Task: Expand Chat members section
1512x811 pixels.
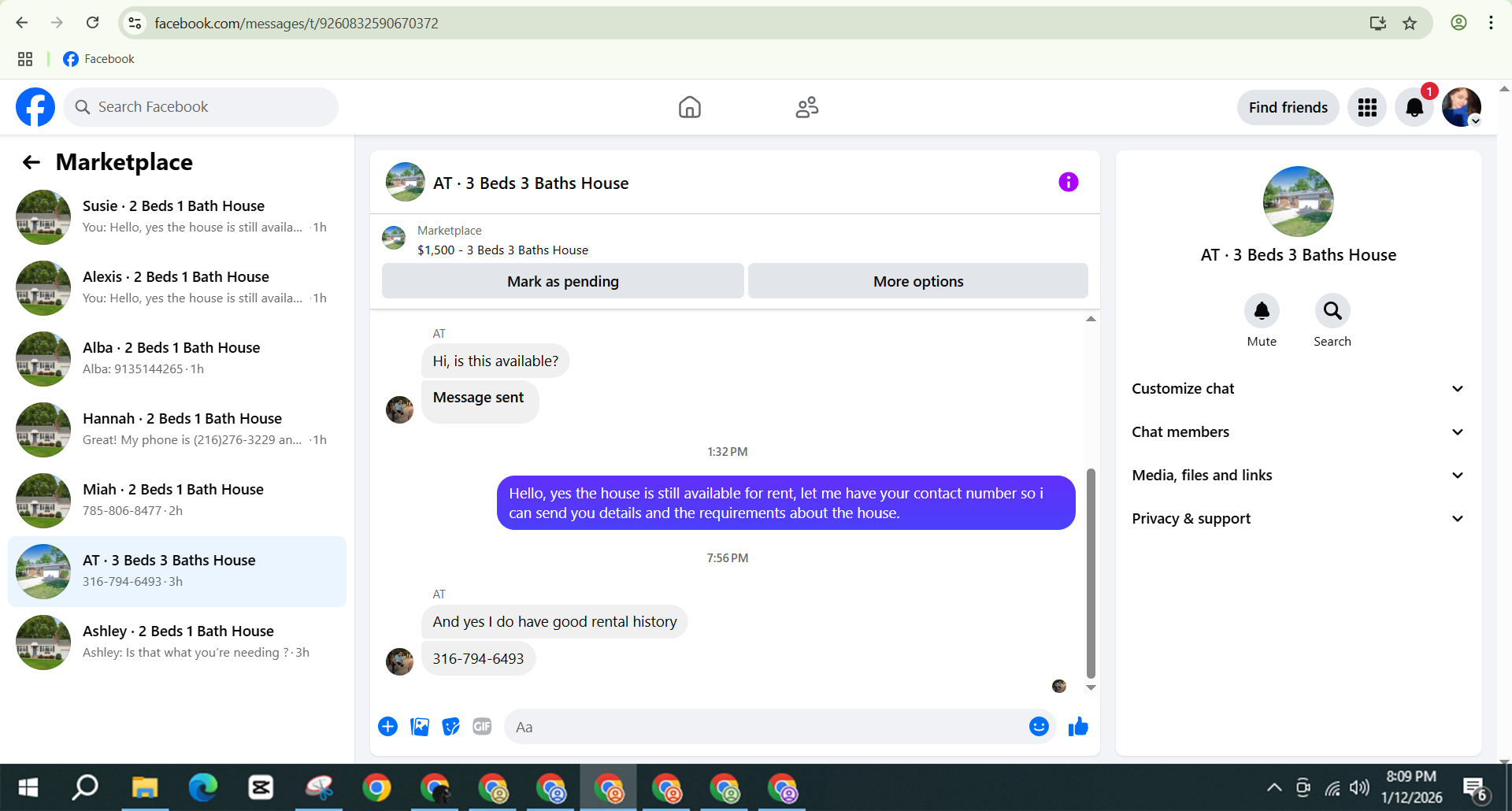Action: pos(1298,432)
